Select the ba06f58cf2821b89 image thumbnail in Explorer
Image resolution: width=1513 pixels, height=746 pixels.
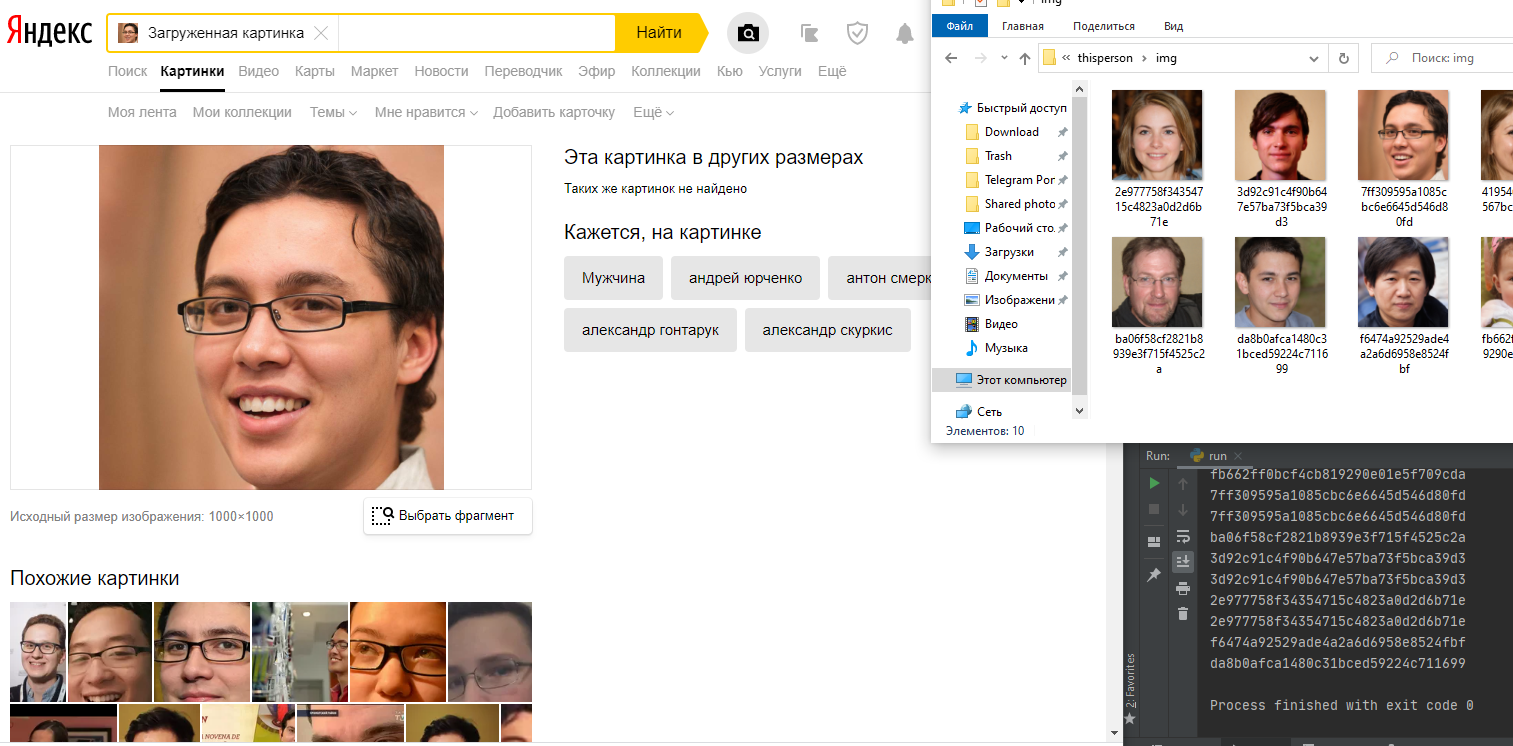click(x=1159, y=282)
